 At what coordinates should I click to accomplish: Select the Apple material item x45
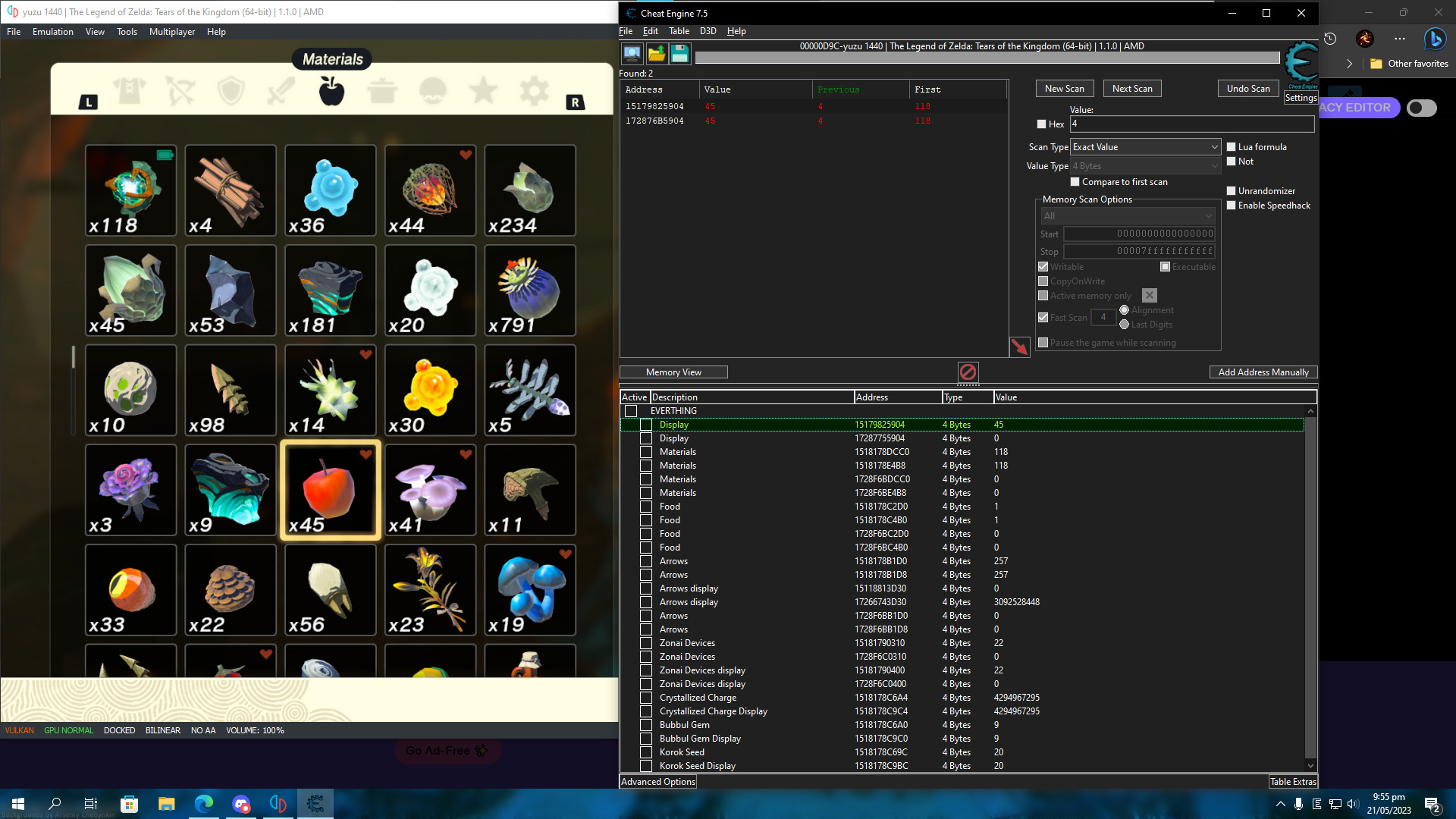[x=330, y=490]
